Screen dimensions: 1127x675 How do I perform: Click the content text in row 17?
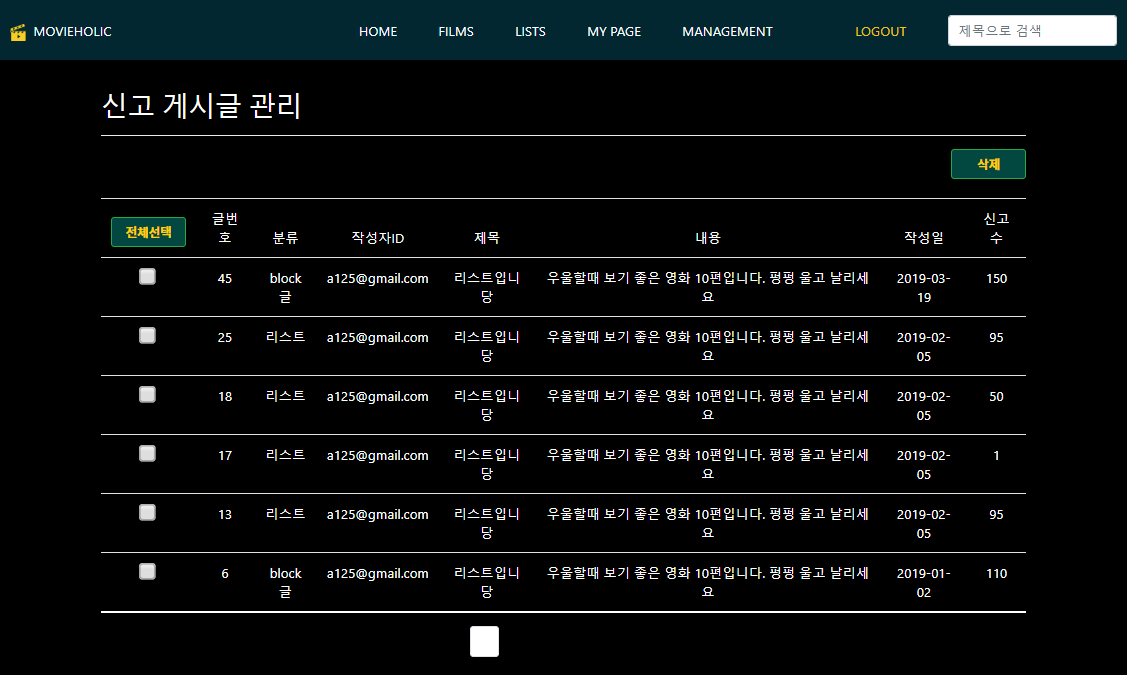(708, 464)
